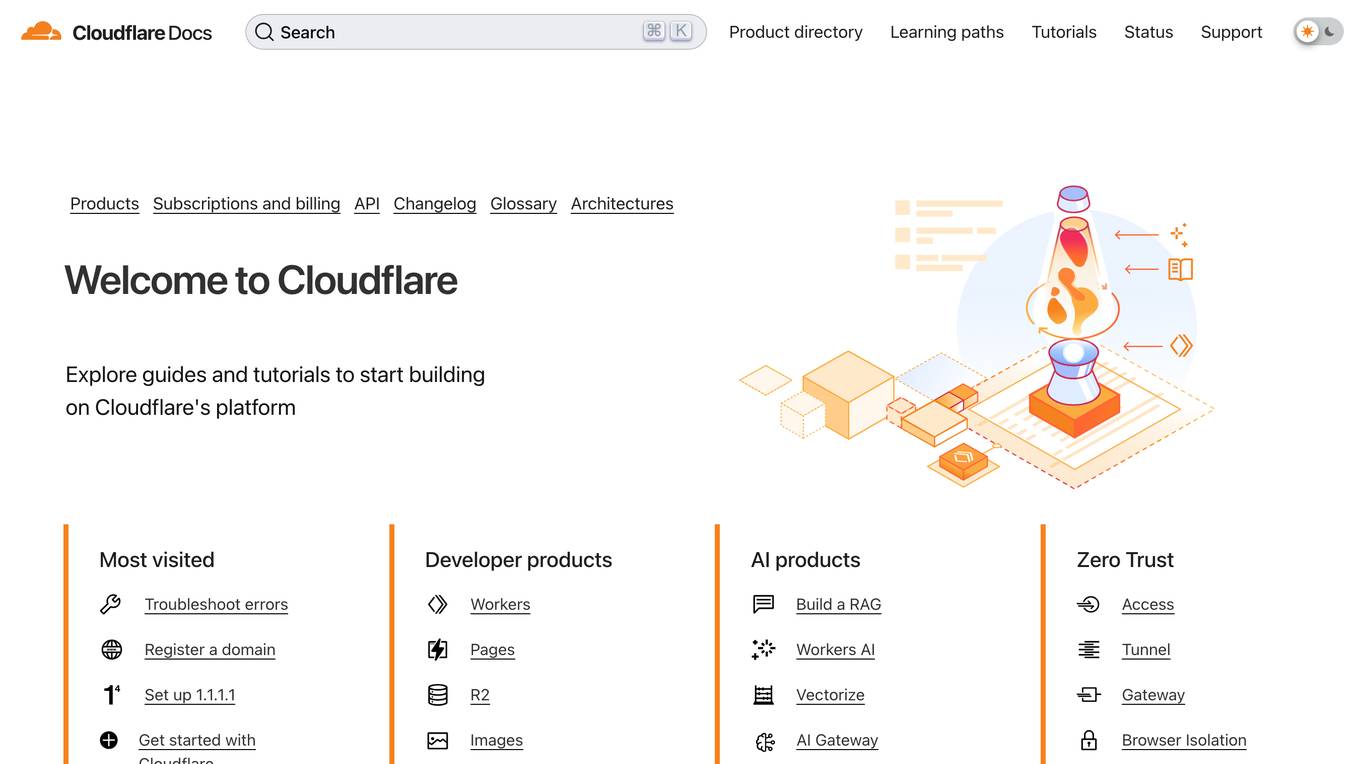This screenshot has height=764, width=1360.
Task: Click the Developer products heading
Action: 518,560
